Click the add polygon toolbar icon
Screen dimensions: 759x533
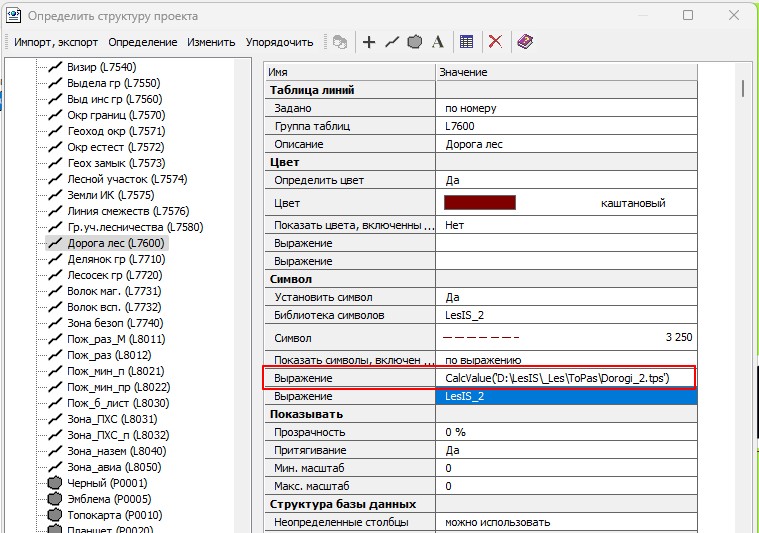[414, 42]
